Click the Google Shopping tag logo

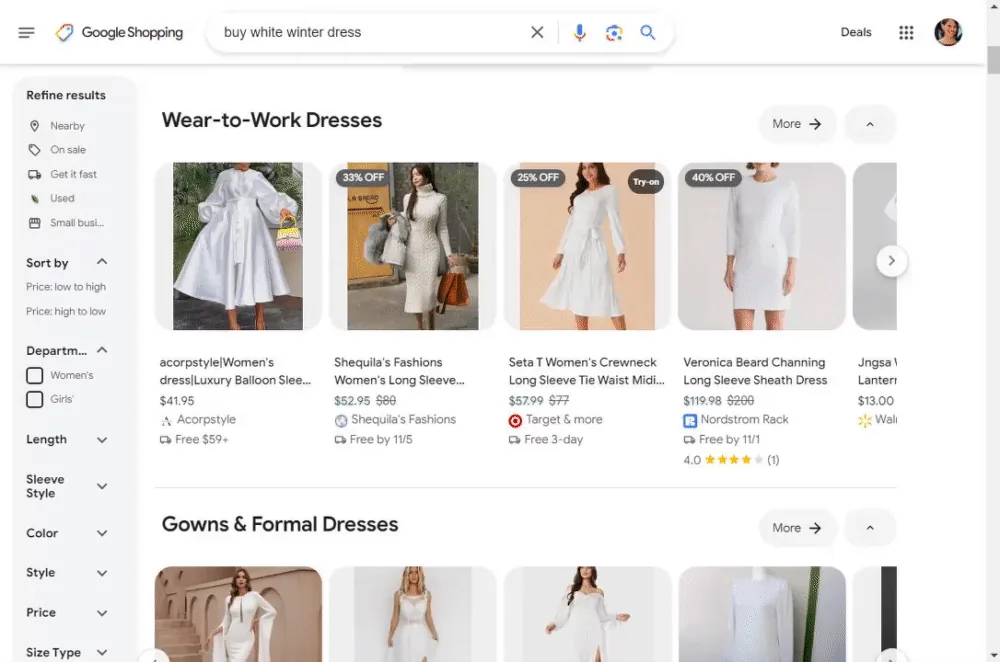coord(64,33)
